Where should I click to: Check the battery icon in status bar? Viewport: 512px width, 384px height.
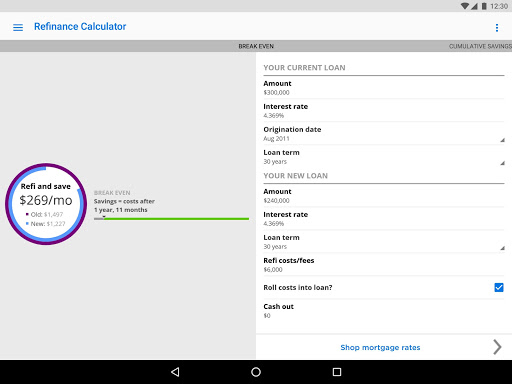[x=484, y=6]
